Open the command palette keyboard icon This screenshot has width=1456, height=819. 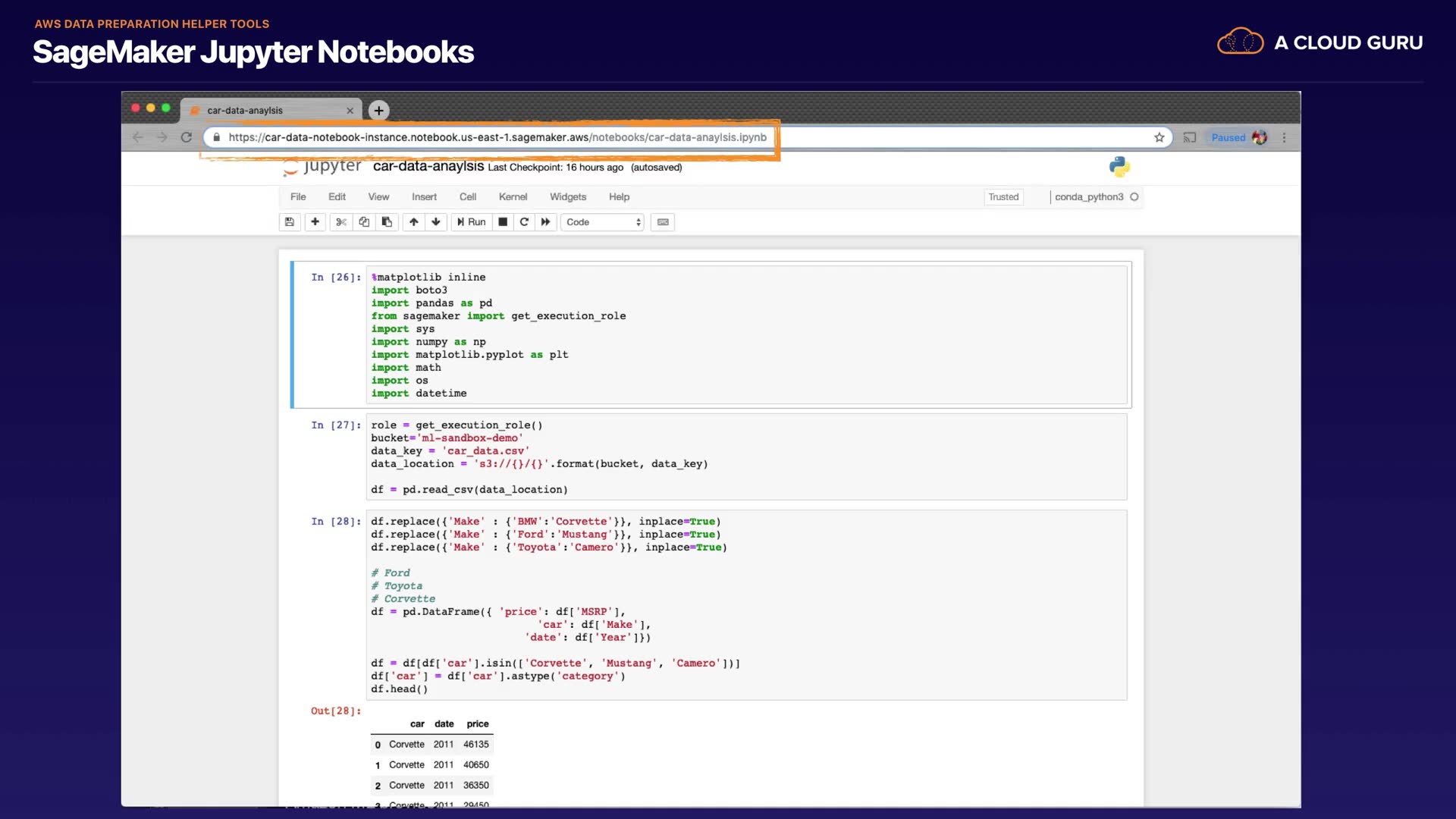[x=663, y=222]
